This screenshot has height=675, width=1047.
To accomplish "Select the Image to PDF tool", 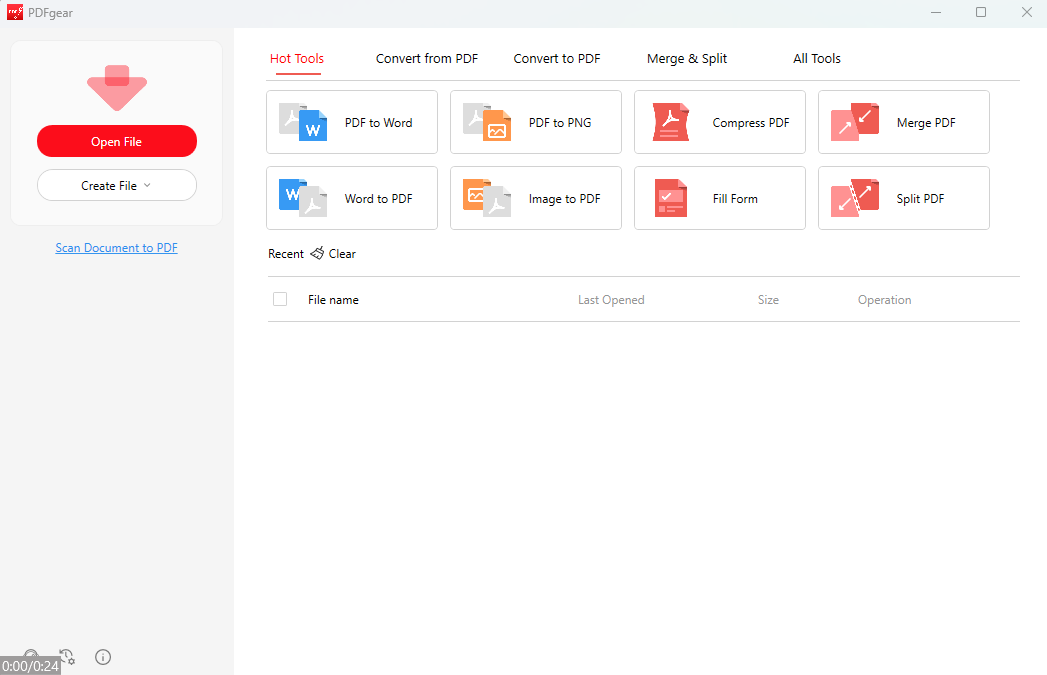I will (535, 198).
